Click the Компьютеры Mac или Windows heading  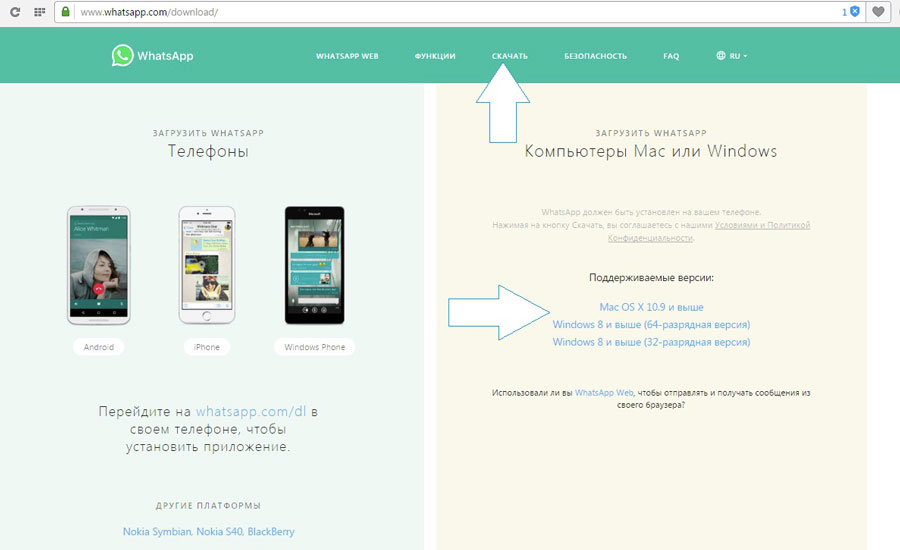[x=651, y=151]
